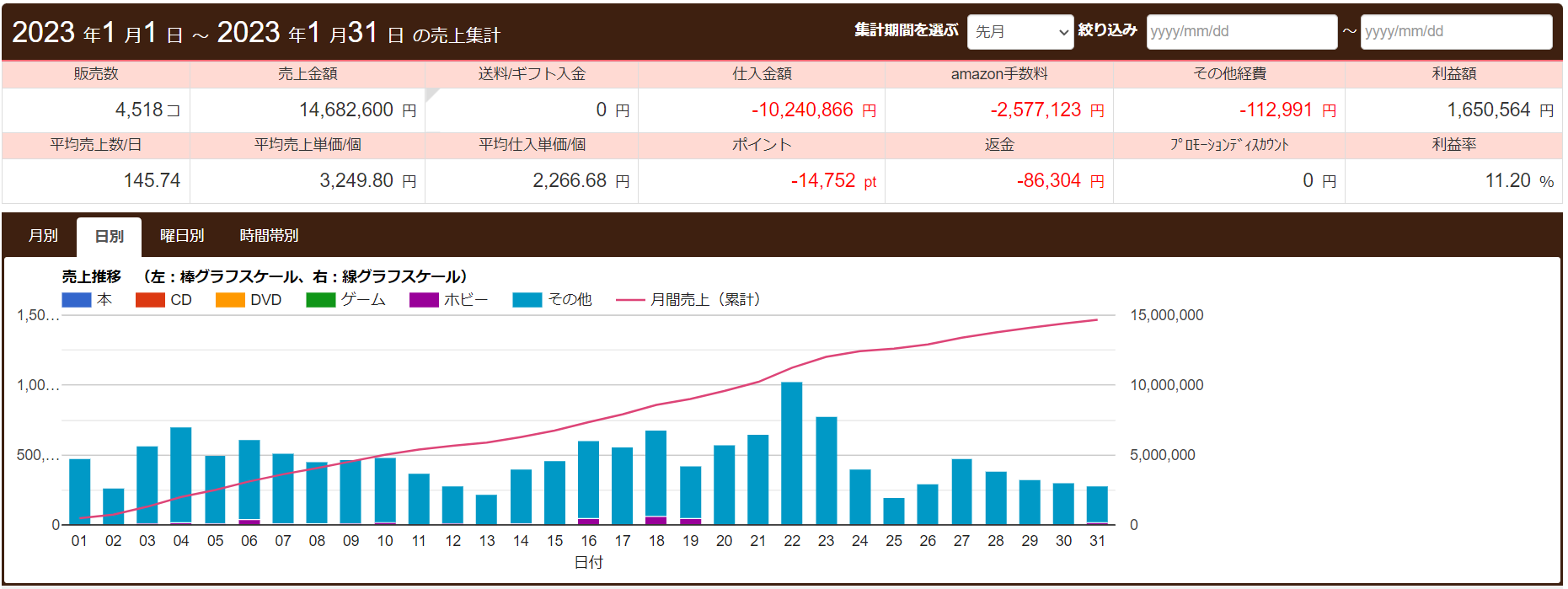
Task: Click the end date filter input field
Action: point(1455,32)
